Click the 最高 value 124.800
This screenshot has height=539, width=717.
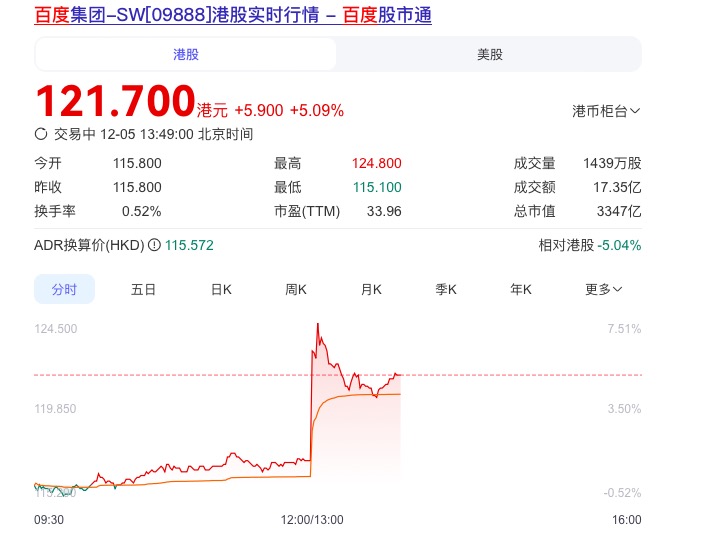pos(376,163)
